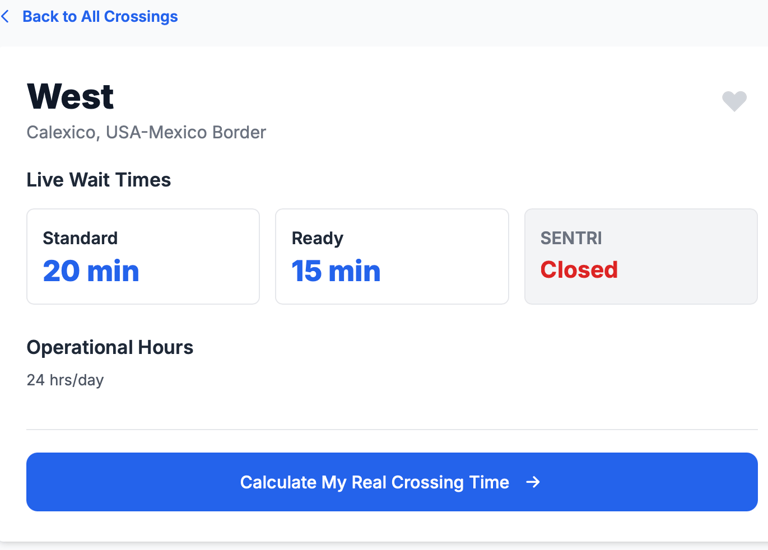Click the 15 min Ready wait value
This screenshot has height=550, width=768.
pos(336,271)
